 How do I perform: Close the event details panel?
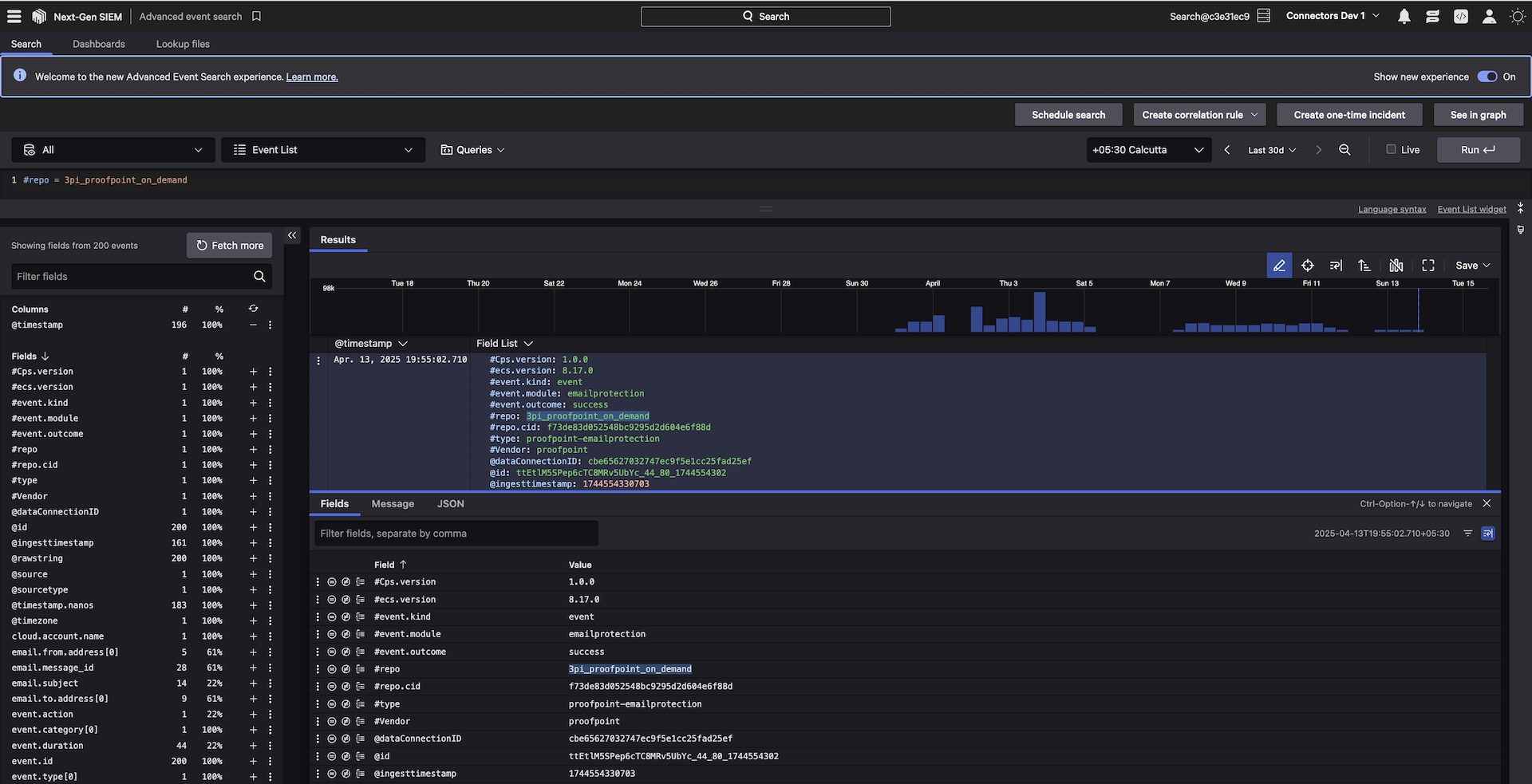[x=1487, y=504]
